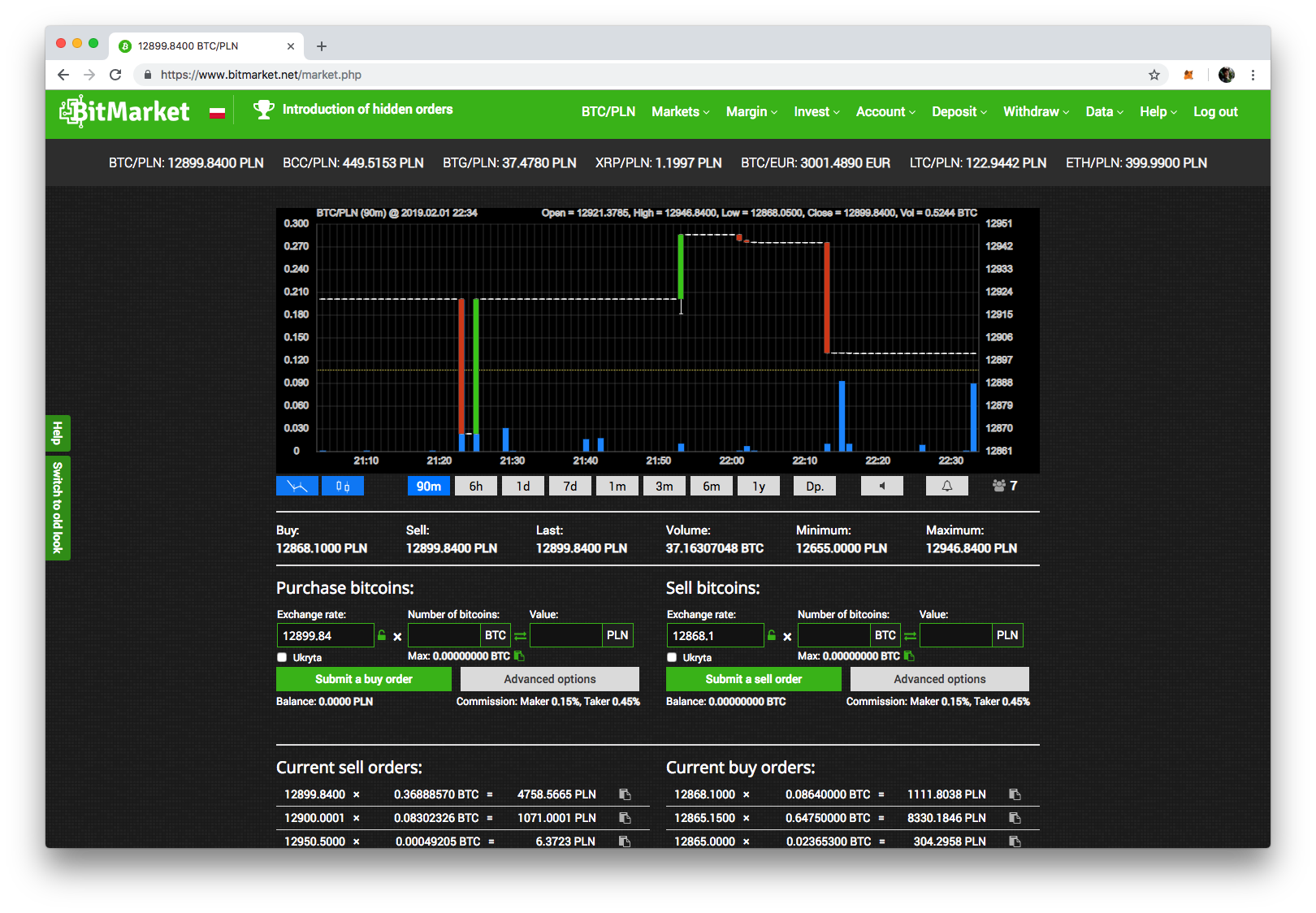
Task: Toggle purchase exchange rate lock icon
Action: pyautogui.click(x=382, y=635)
